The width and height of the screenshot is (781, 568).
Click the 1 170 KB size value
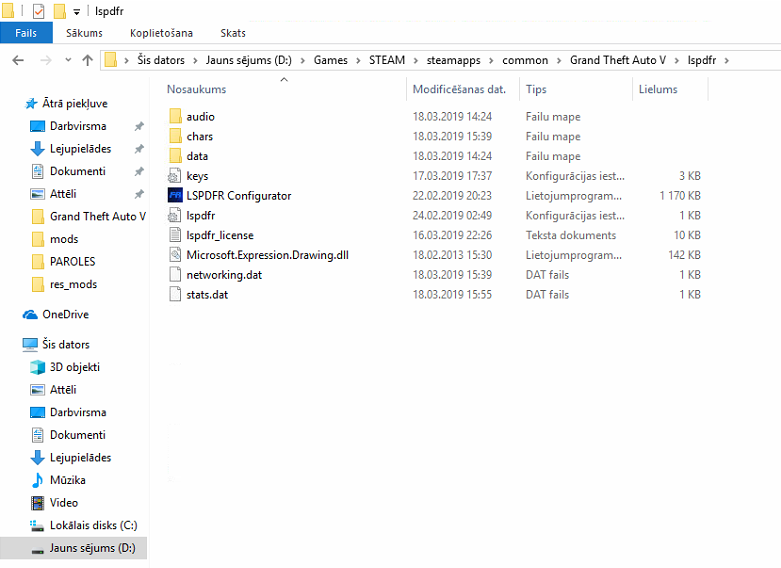[680, 196]
